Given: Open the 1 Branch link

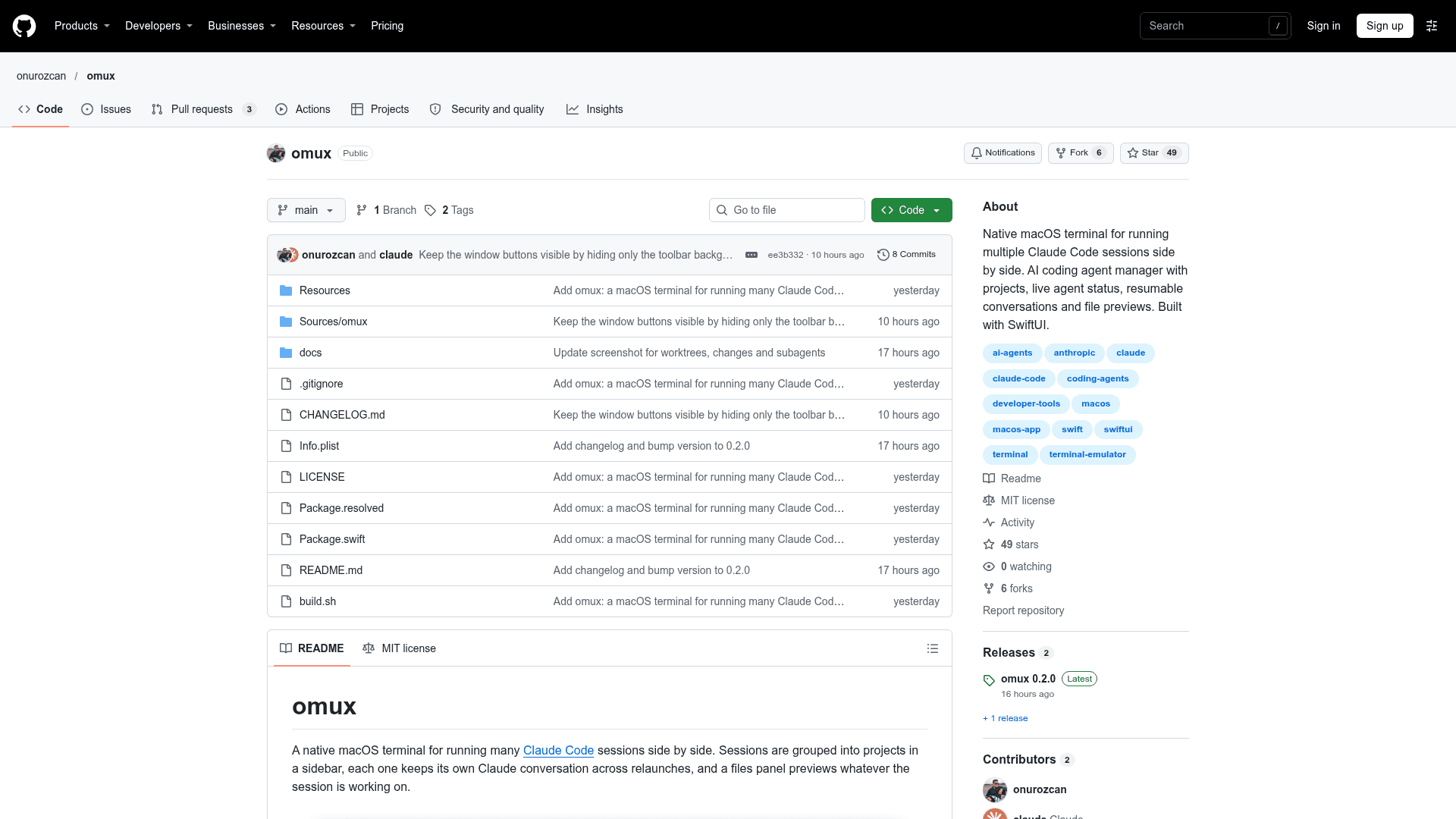Looking at the screenshot, I should tap(386, 210).
